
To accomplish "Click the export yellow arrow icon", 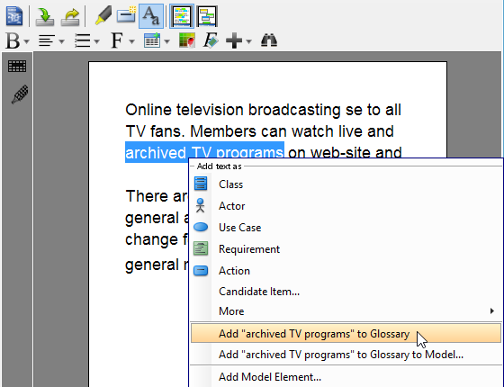I will [x=70, y=17].
